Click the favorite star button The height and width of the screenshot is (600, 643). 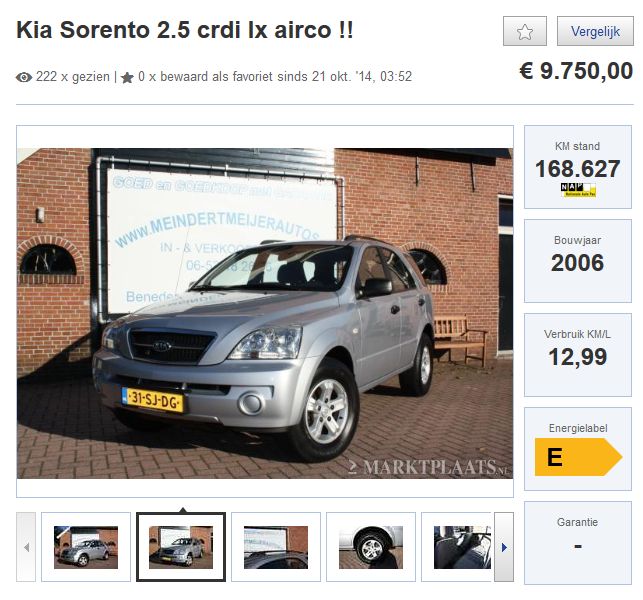[524, 31]
